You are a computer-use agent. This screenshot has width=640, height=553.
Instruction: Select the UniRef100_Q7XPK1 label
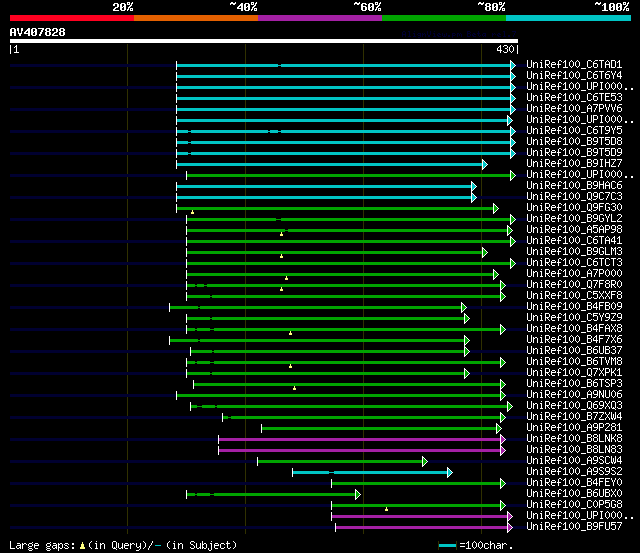(574, 373)
